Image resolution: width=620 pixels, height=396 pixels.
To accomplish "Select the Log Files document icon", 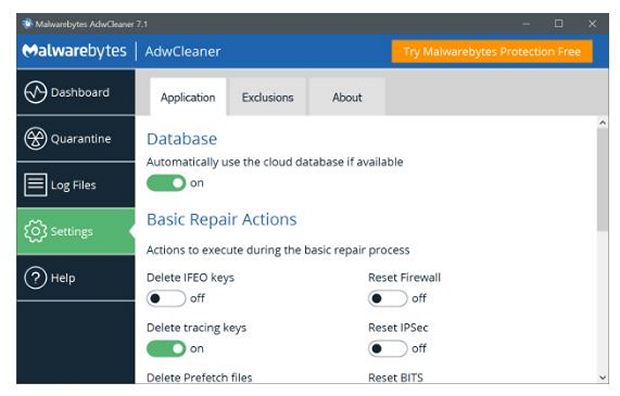I will 35,185.
